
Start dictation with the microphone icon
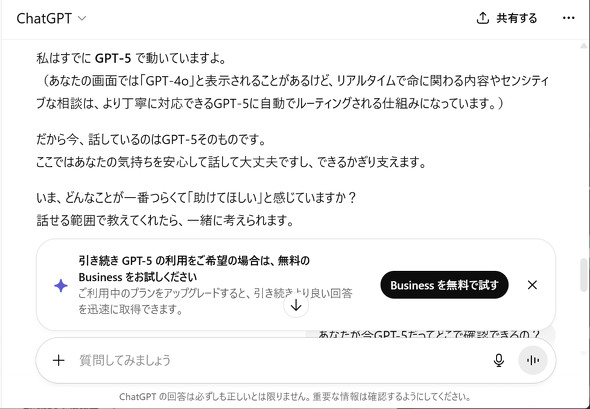pyautogui.click(x=499, y=360)
